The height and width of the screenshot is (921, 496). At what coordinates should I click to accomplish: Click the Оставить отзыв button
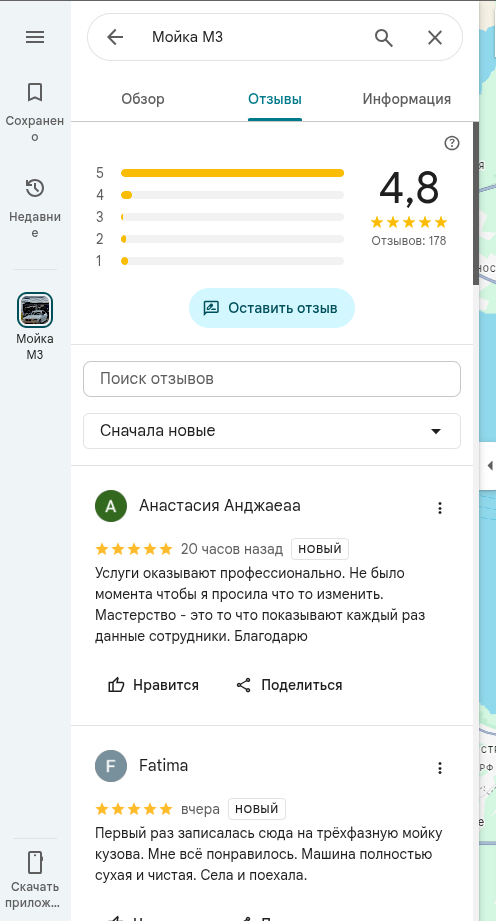[272, 308]
